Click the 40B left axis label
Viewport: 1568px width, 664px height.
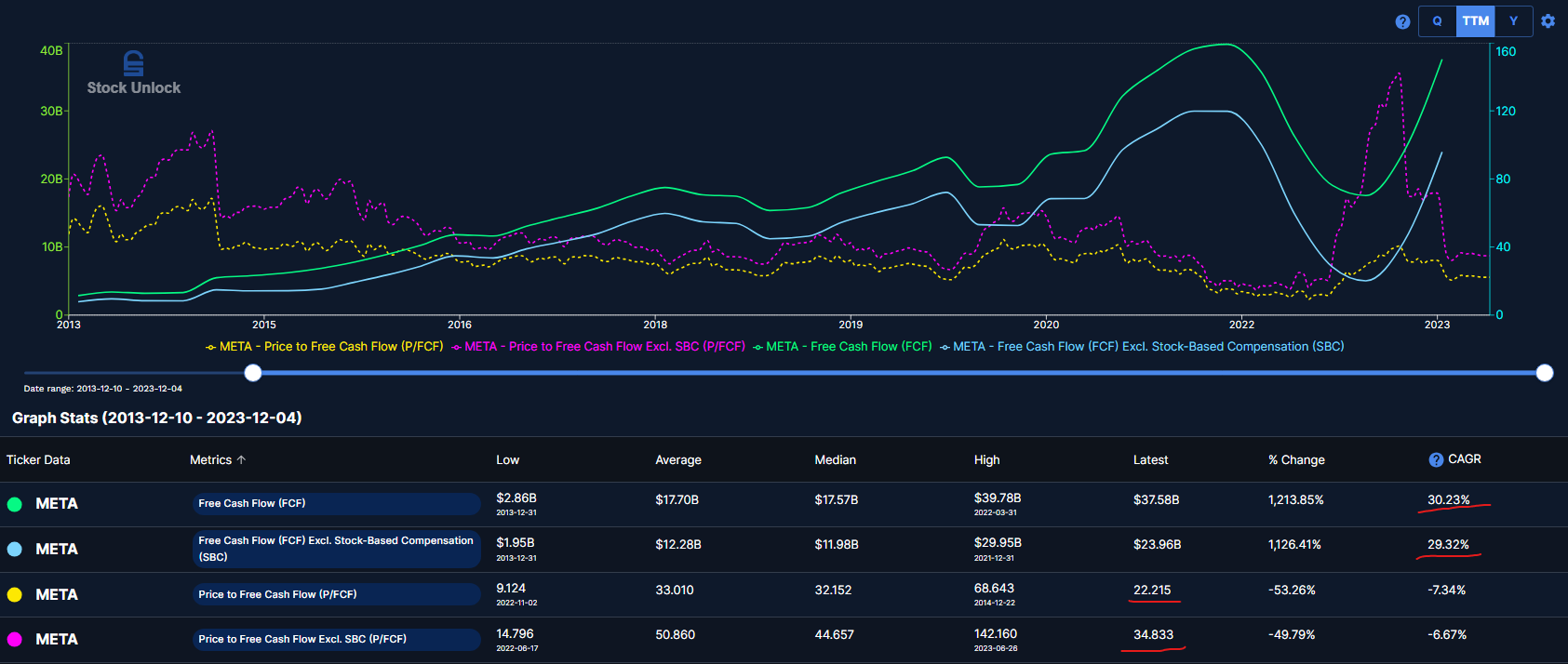point(51,50)
